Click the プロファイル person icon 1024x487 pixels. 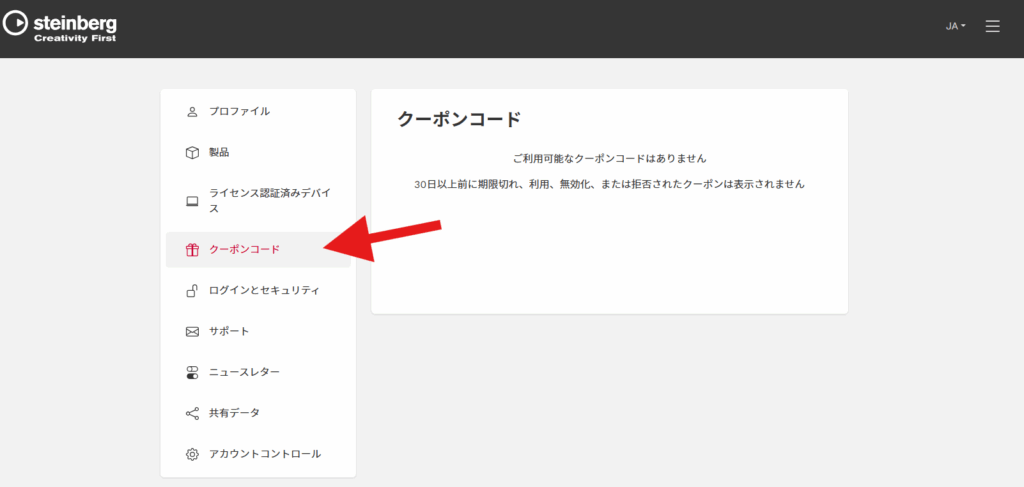pos(192,112)
